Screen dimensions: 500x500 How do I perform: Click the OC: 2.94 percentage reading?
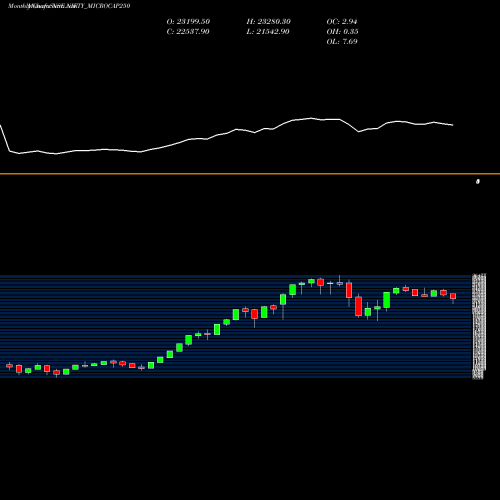coord(342,22)
